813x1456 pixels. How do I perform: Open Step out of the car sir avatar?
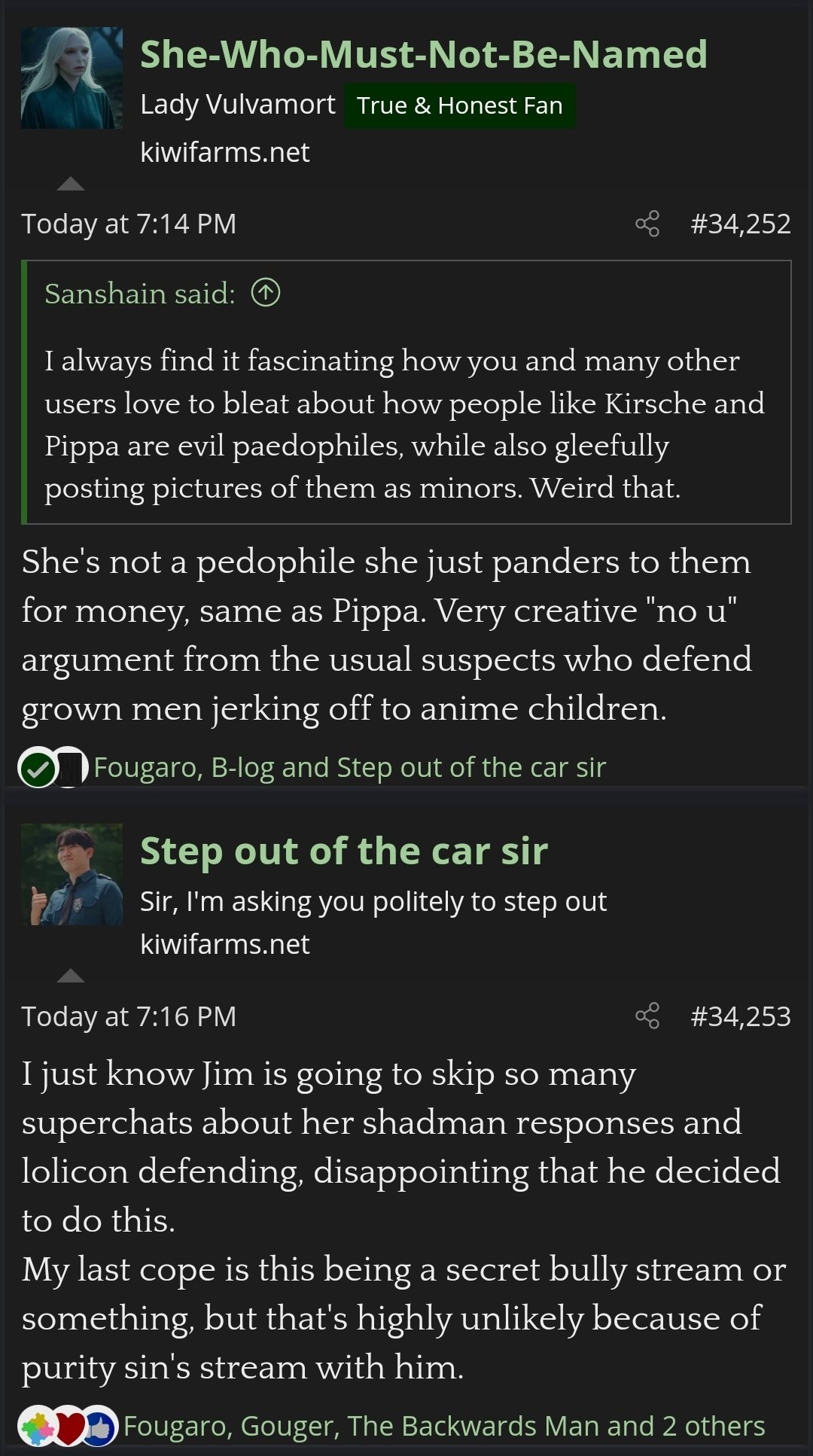[72, 874]
